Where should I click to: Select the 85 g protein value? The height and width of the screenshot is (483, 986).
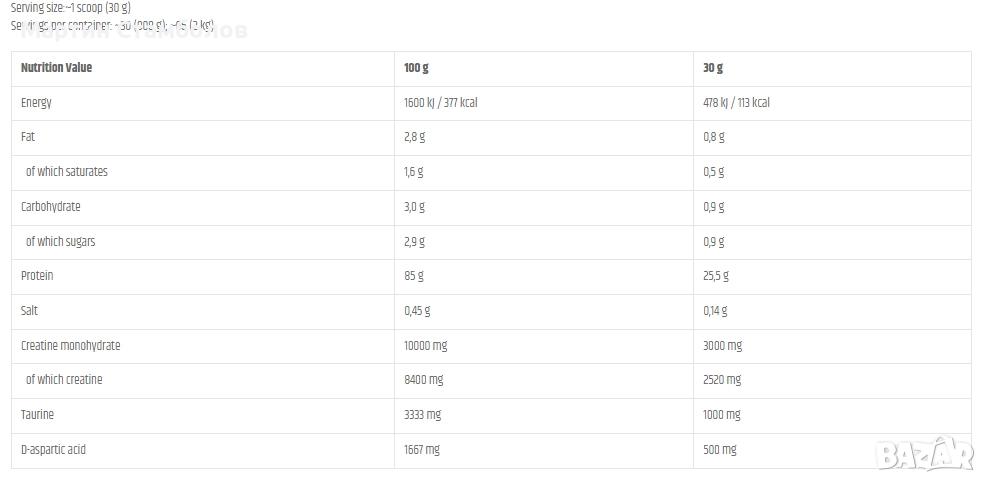click(x=414, y=276)
